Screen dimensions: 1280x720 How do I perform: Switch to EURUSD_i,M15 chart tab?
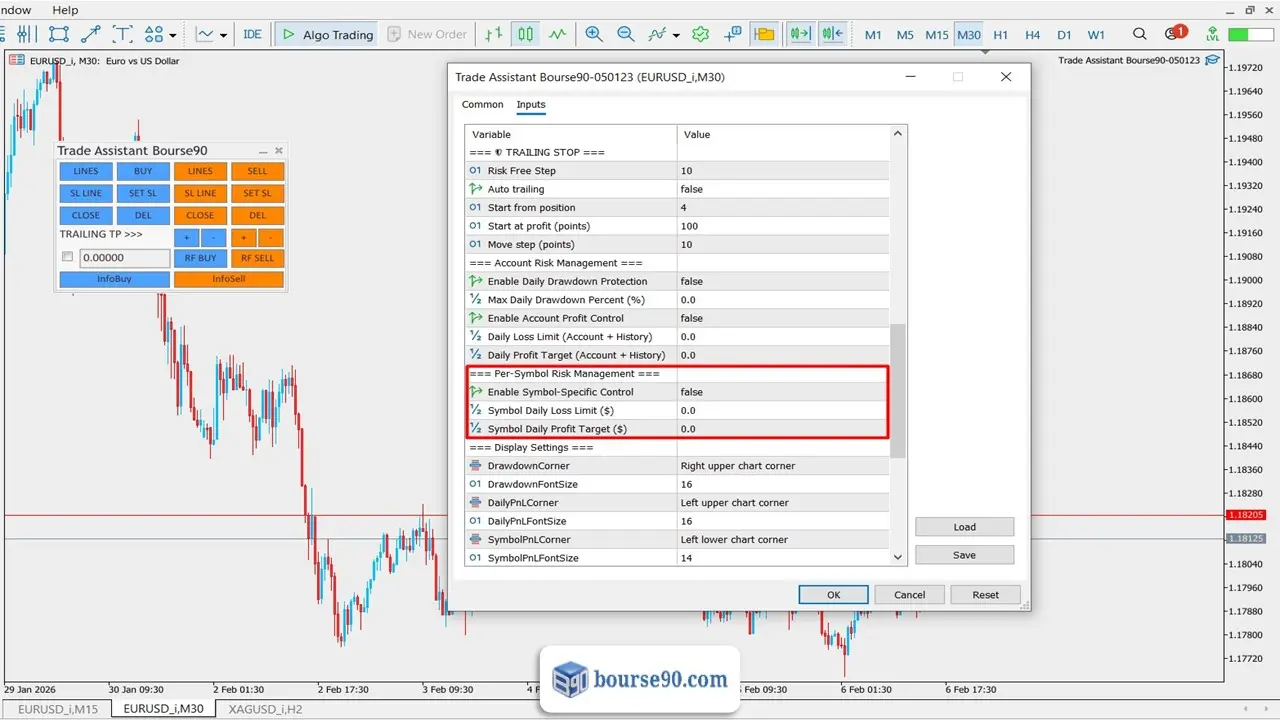click(x=58, y=708)
